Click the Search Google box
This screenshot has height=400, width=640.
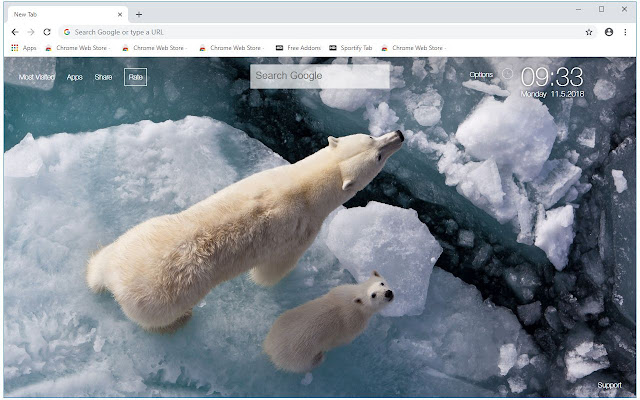point(320,76)
